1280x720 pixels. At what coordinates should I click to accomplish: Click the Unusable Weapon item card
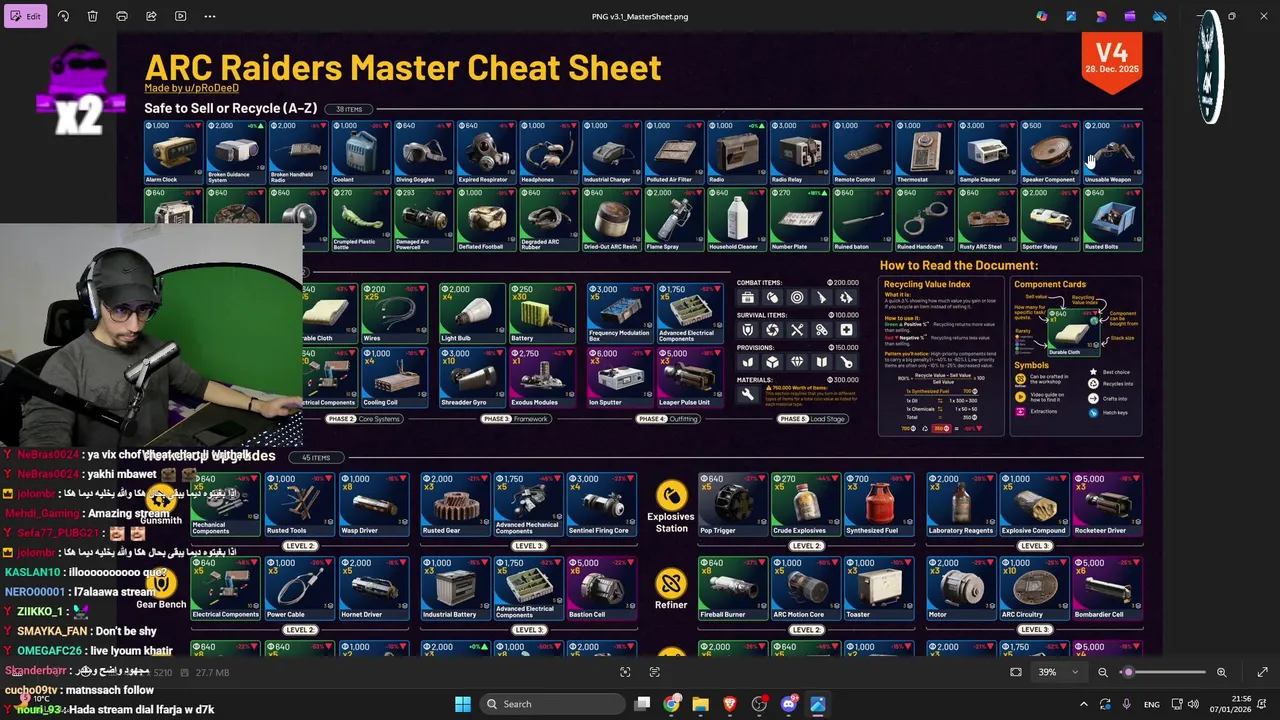coord(1111,153)
